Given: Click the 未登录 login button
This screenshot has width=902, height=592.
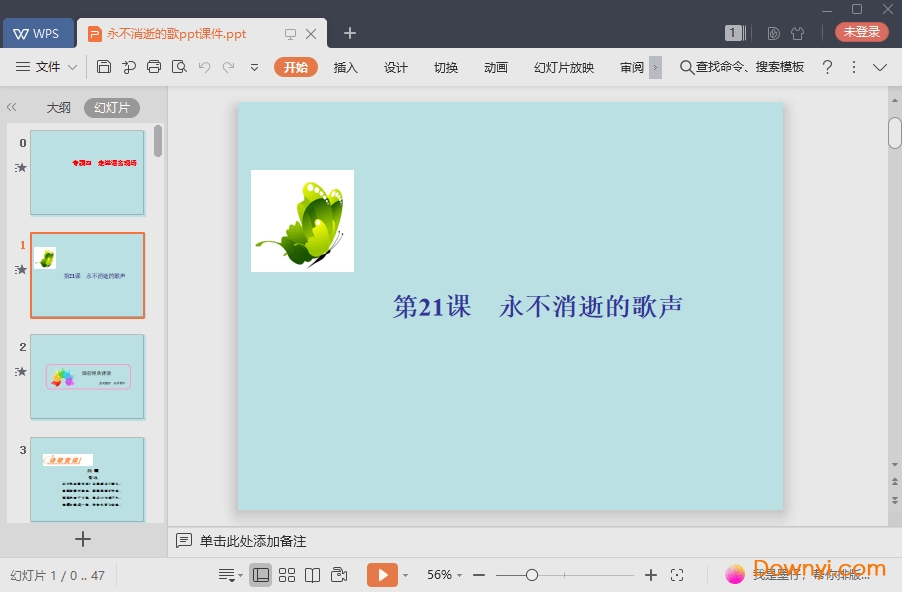Looking at the screenshot, I should click(x=861, y=32).
